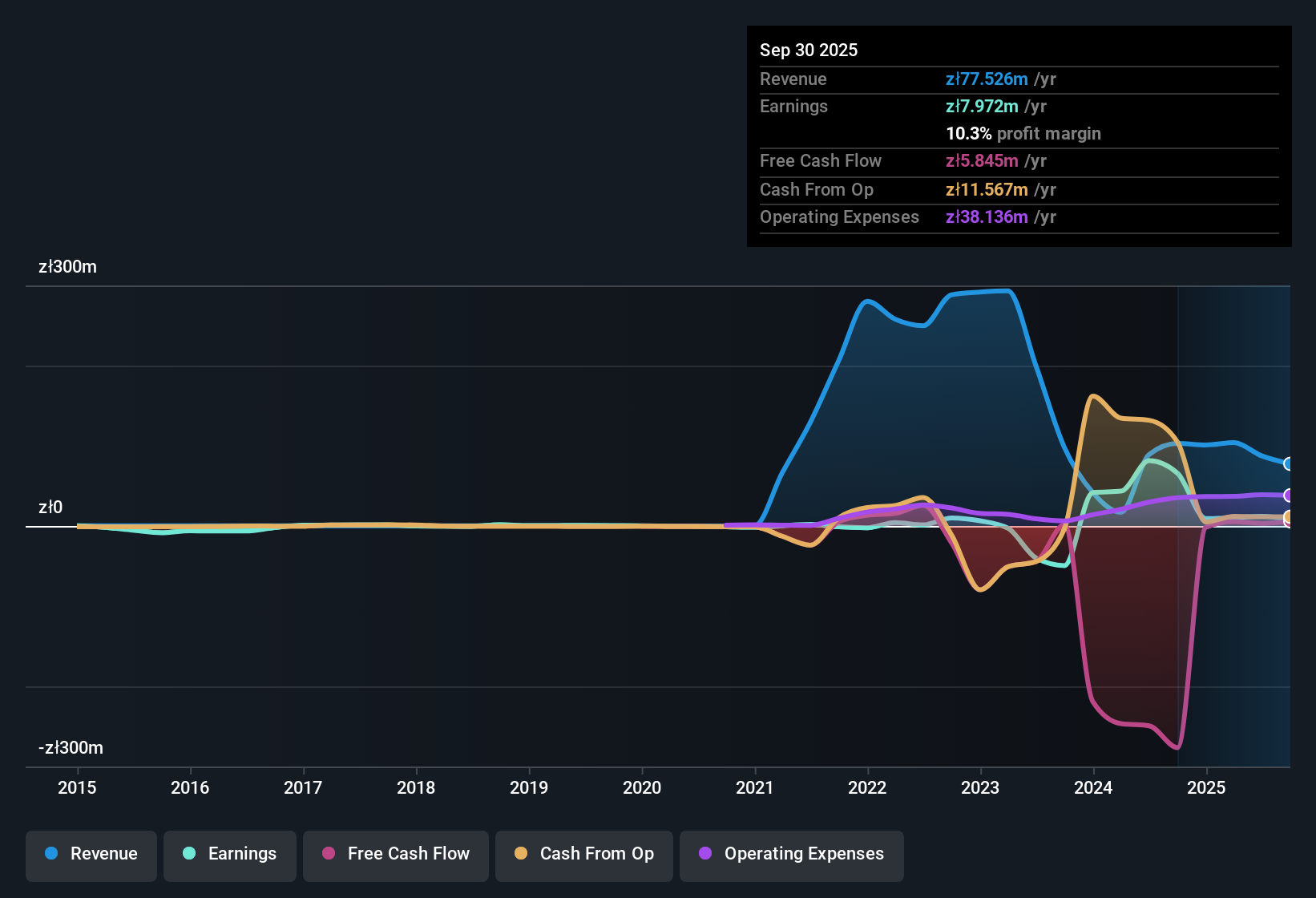Click the pink Free Cash Flow dot

pyautogui.click(x=329, y=854)
